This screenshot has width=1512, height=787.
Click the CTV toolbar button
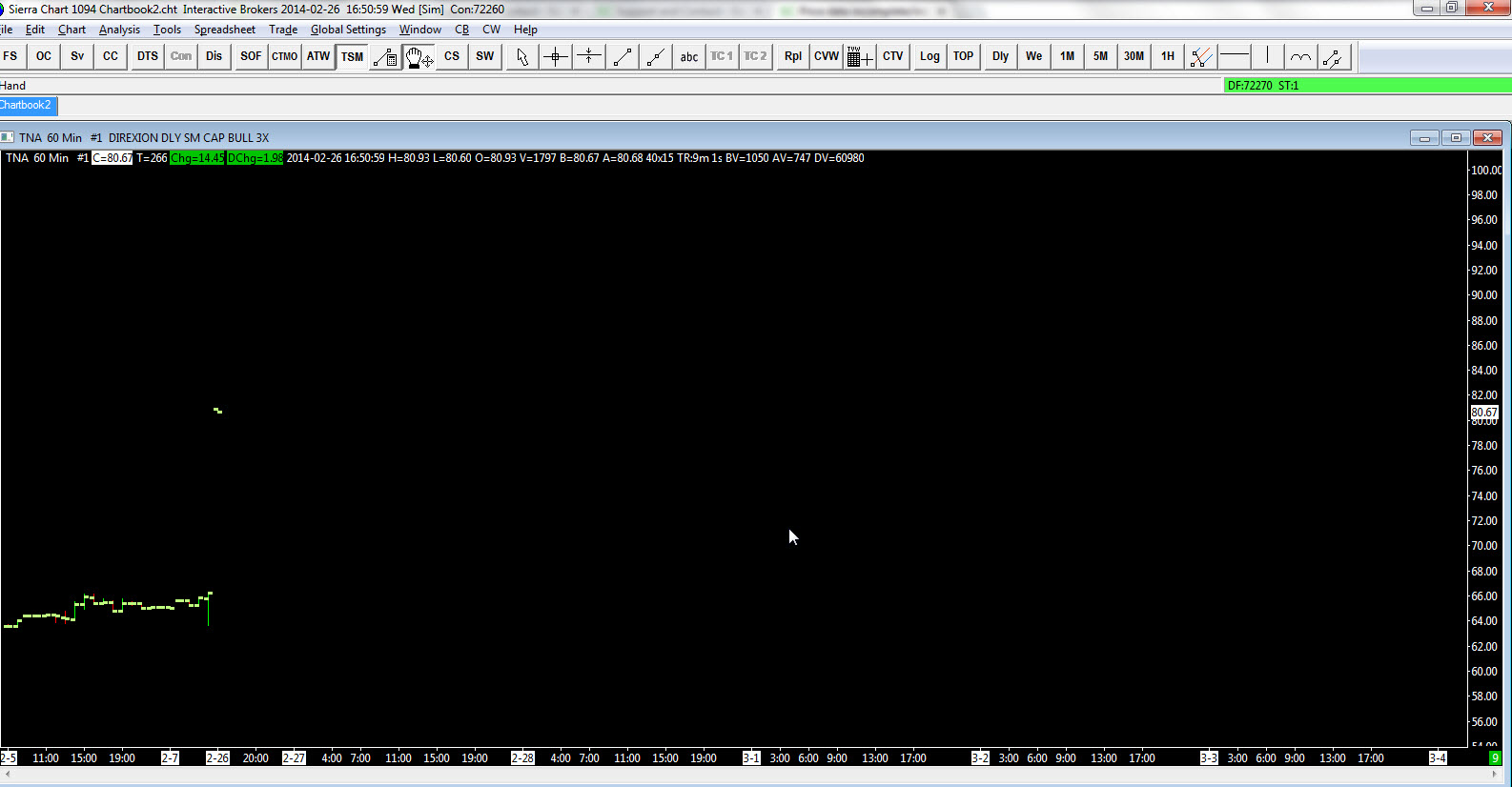coord(893,56)
